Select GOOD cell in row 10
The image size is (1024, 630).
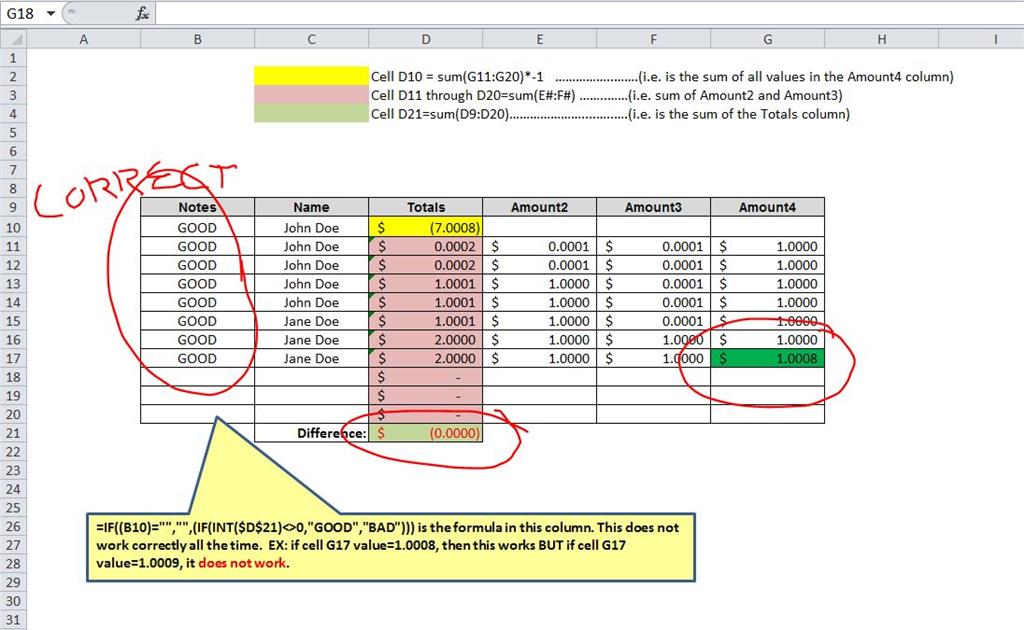tap(197, 227)
